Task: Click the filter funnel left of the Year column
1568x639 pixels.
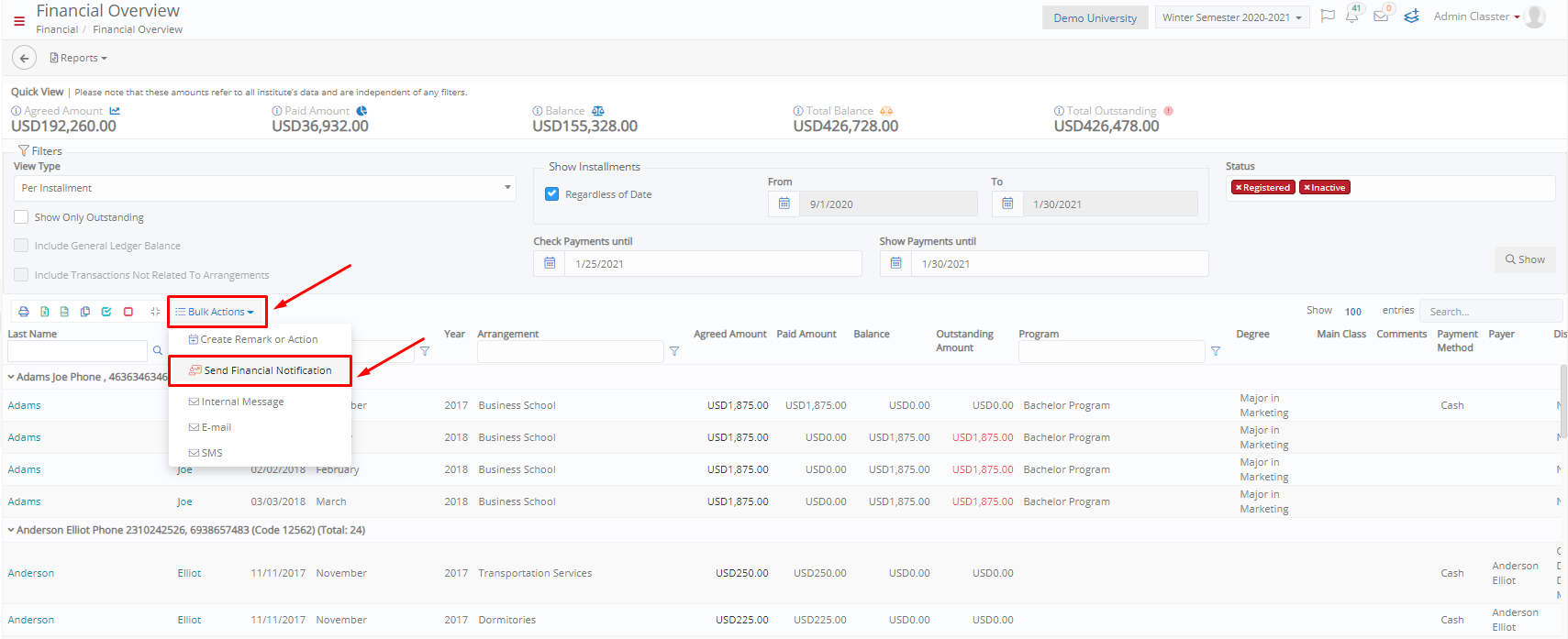Action: pos(425,351)
